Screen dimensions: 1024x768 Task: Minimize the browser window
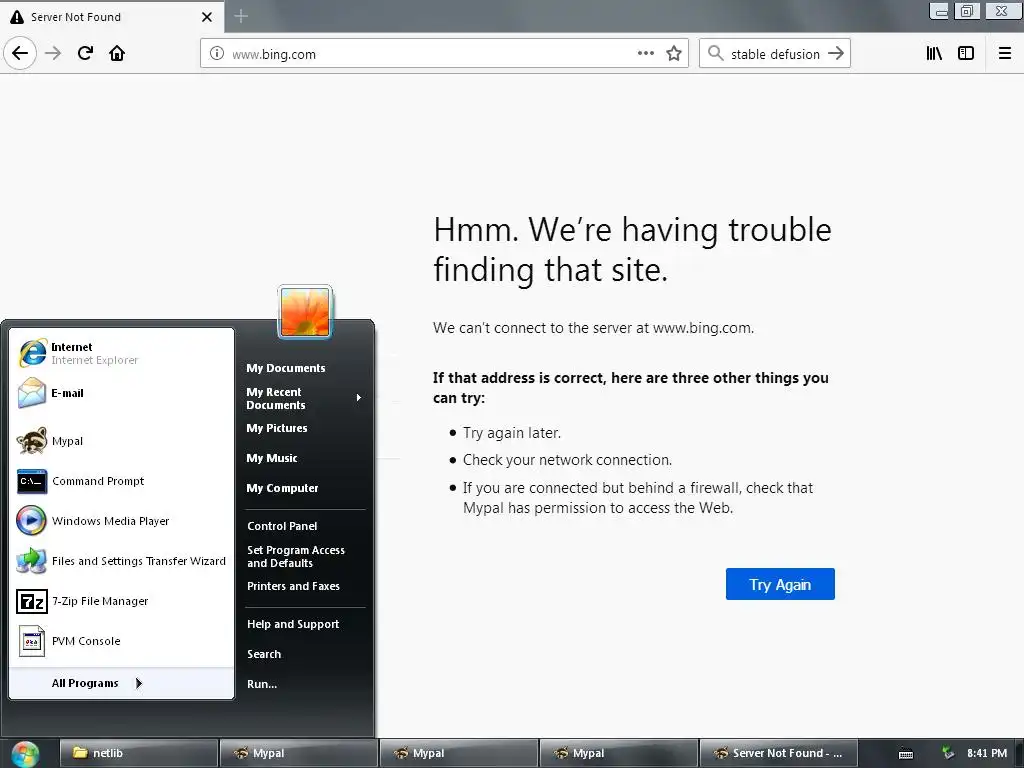(940, 11)
